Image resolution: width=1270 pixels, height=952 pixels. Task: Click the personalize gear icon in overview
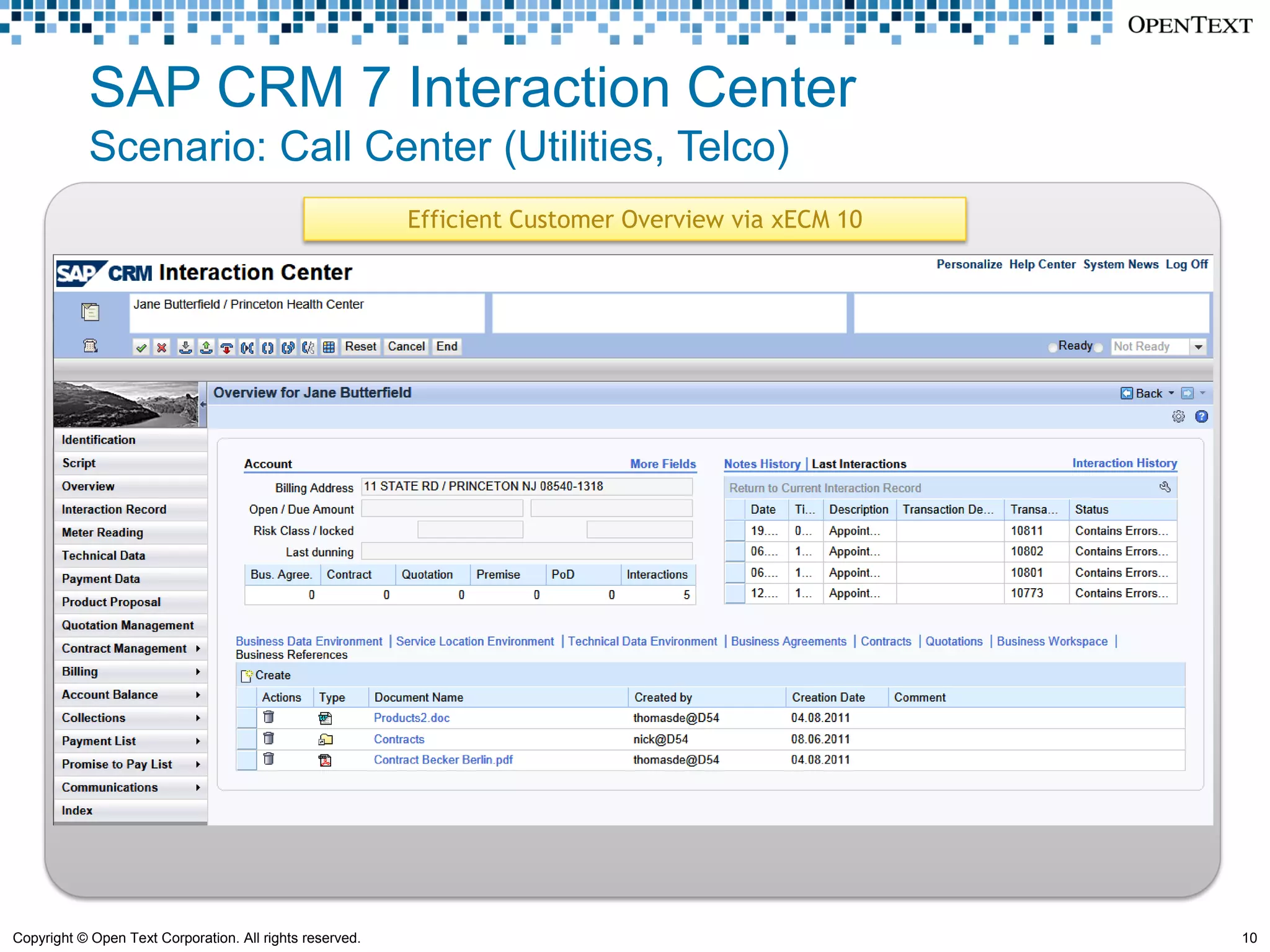tap(1178, 416)
